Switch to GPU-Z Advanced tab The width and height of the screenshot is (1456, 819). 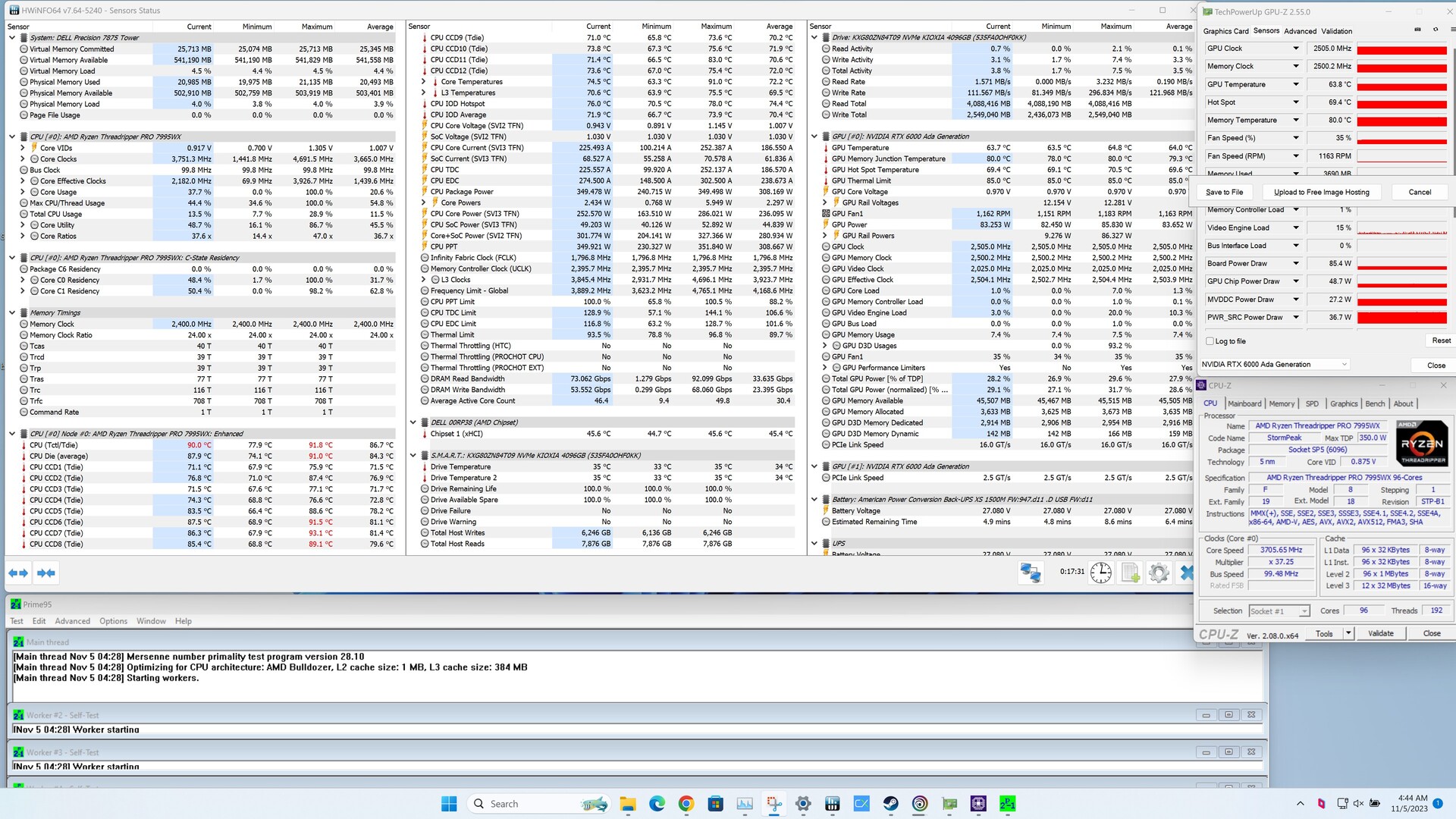pyautogui.click(x=1300, y=31)
